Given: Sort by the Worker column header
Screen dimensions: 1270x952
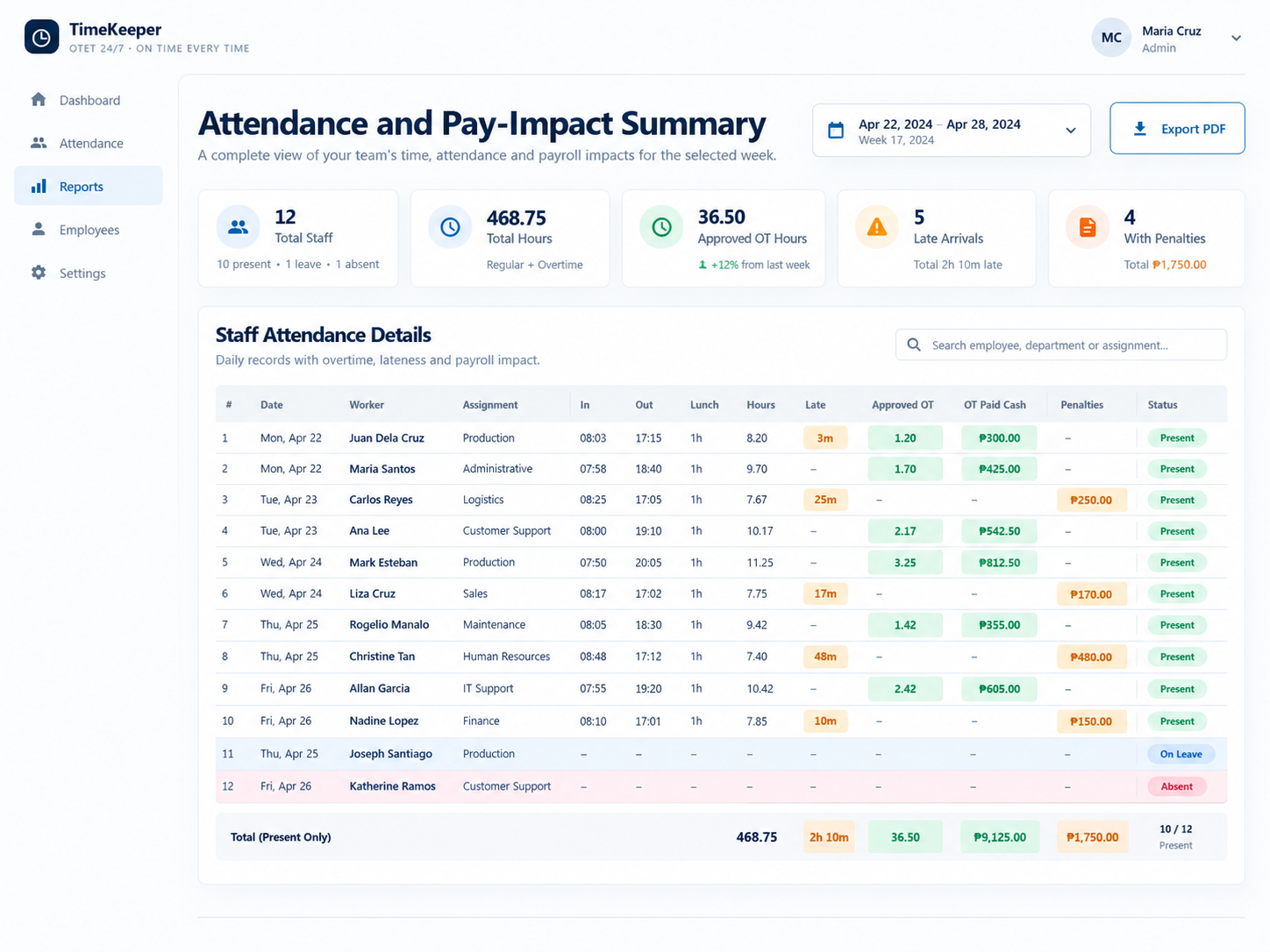Looking at the screenshot, I should [367, 405].
